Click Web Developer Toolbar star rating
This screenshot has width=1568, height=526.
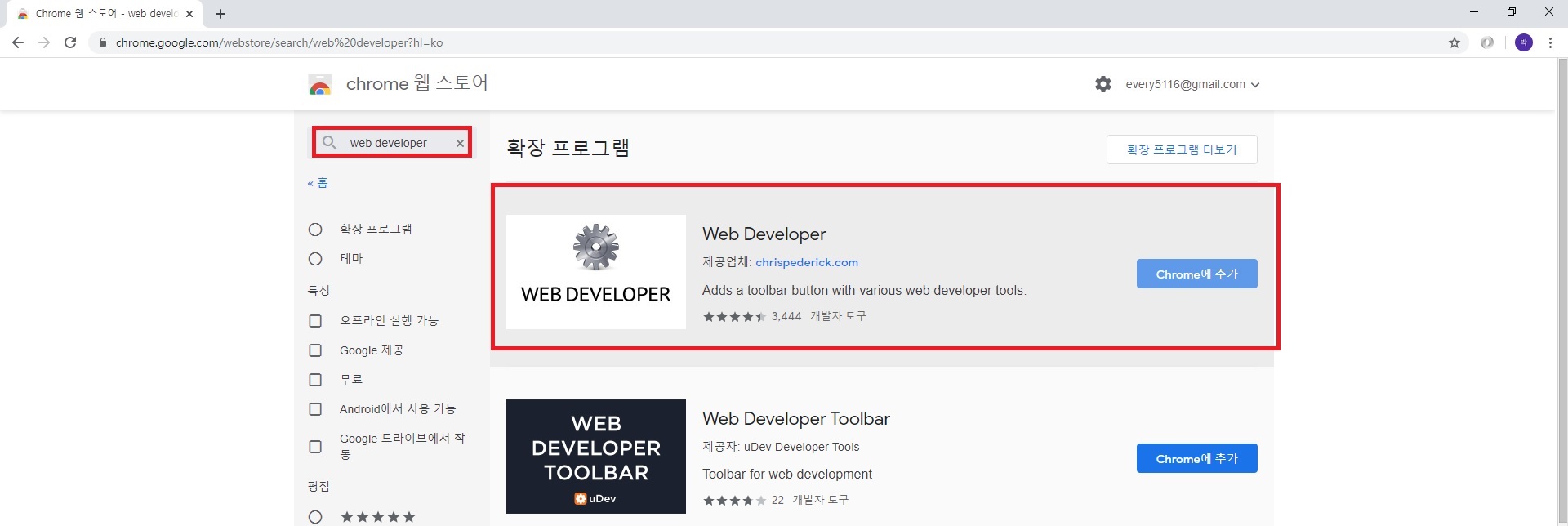[x=734, y=501]
